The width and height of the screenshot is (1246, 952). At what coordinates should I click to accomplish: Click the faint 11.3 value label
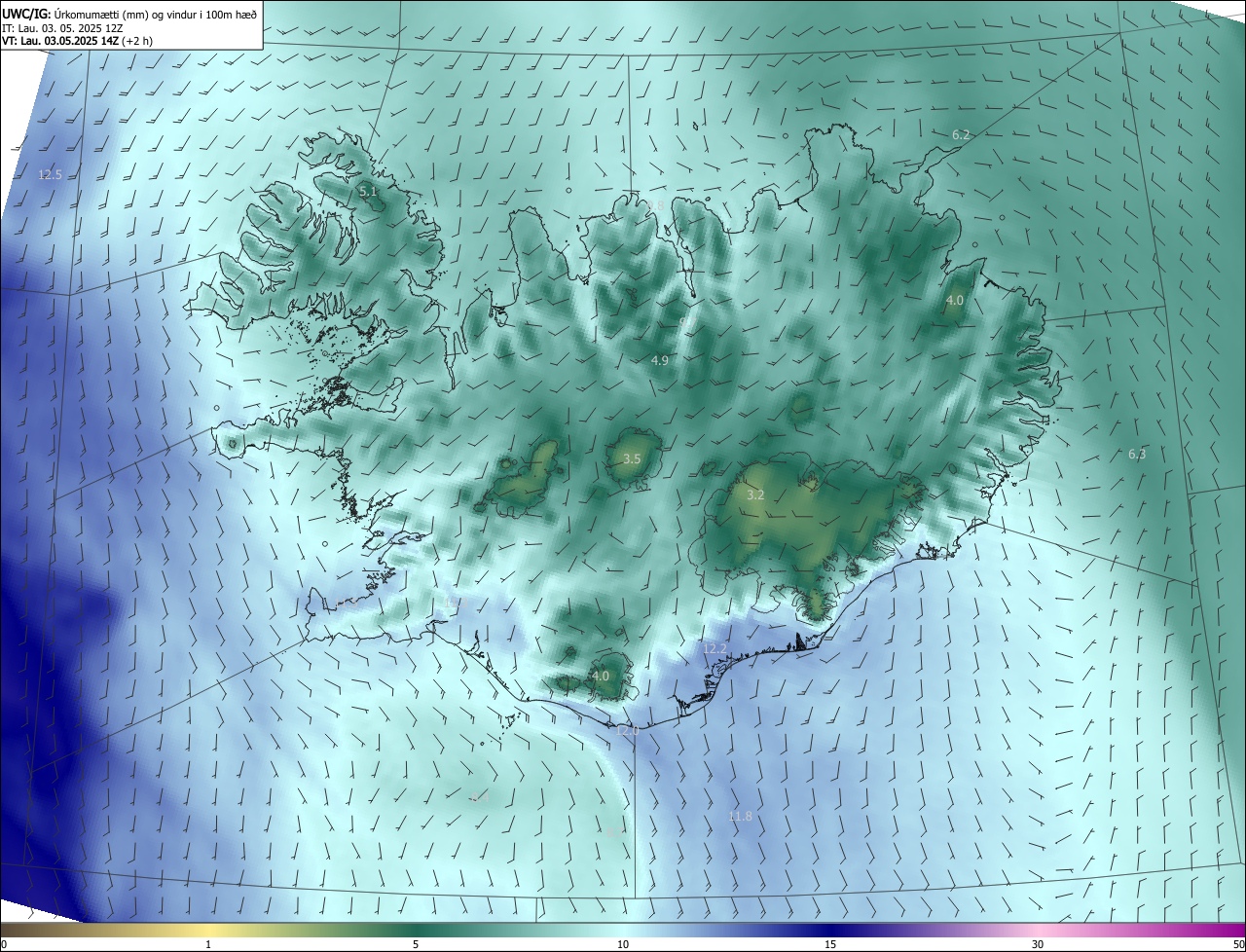tap(456, 603)
